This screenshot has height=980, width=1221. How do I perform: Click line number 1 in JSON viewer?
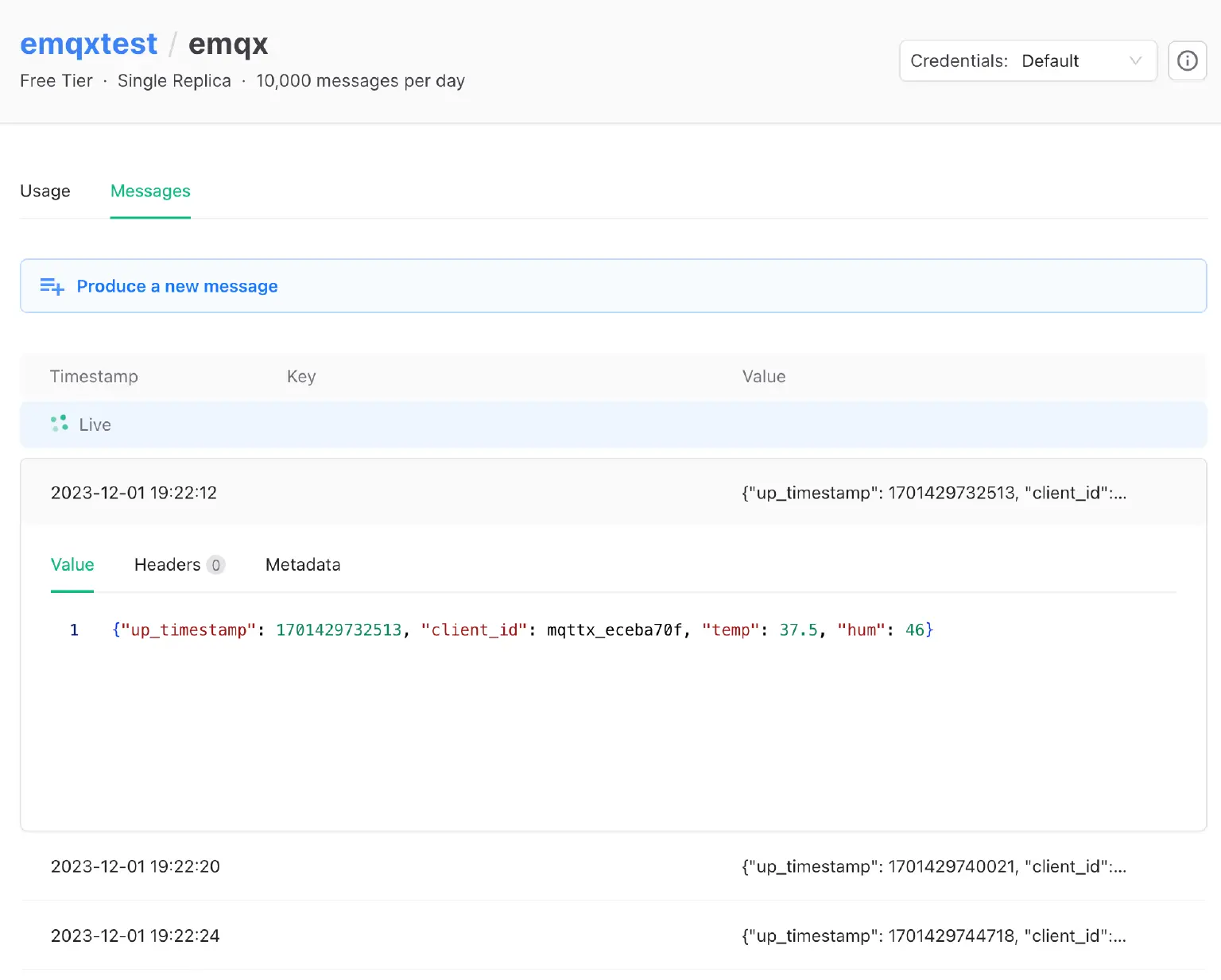pos(74,629)
